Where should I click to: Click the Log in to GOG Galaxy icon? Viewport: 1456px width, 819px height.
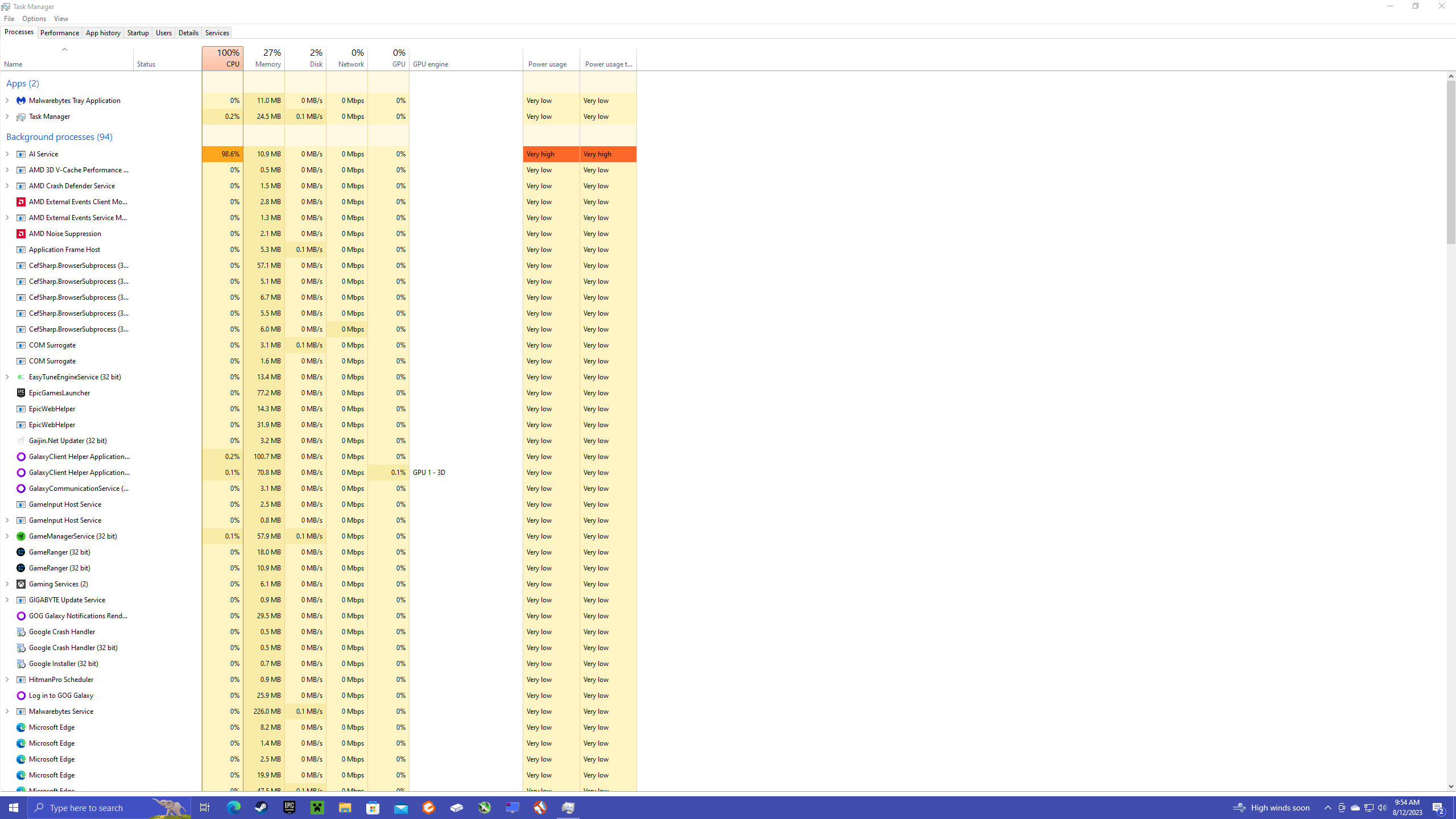[x=21, y=696]
